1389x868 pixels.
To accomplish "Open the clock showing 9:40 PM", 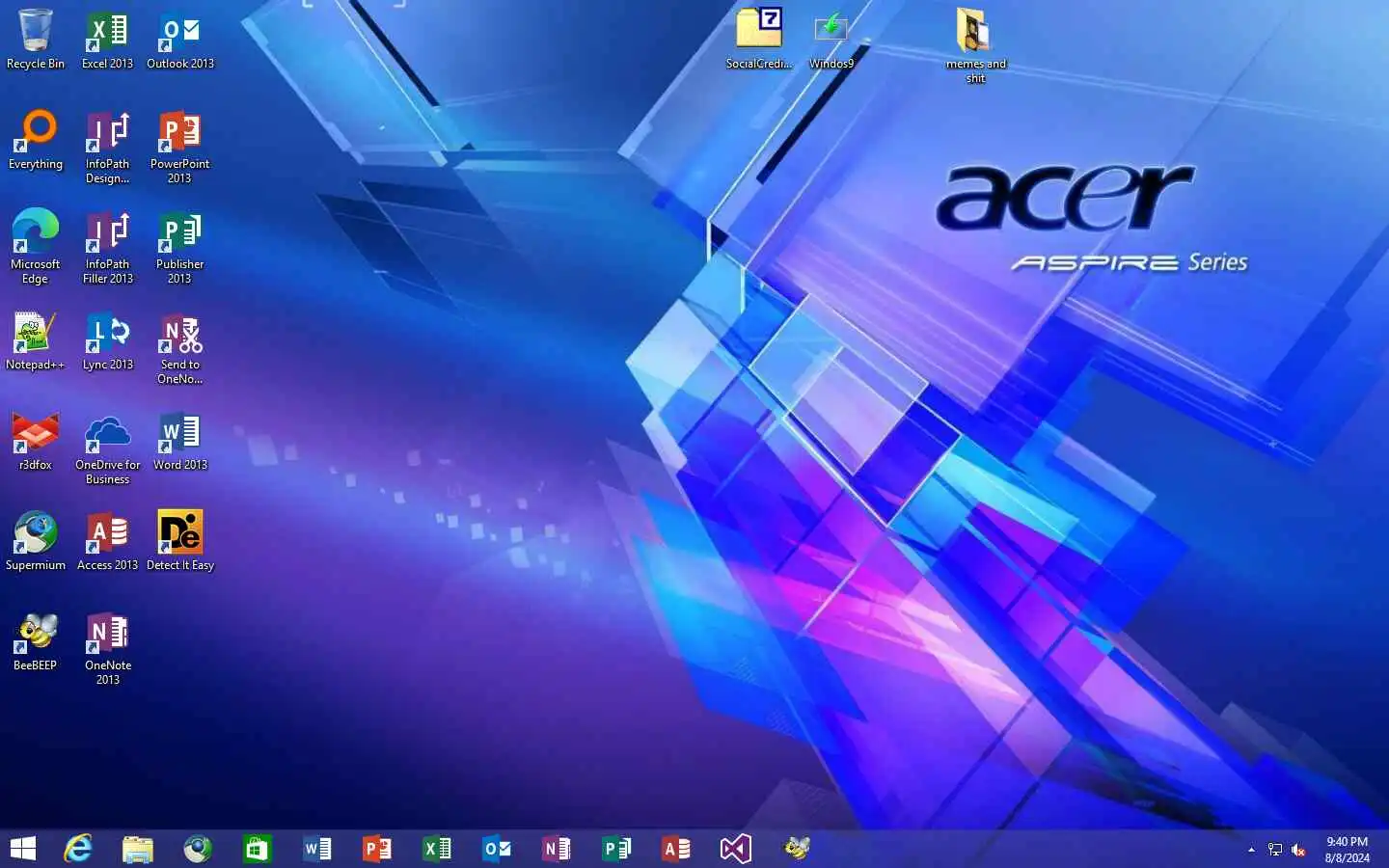I will click(1347, 850).
